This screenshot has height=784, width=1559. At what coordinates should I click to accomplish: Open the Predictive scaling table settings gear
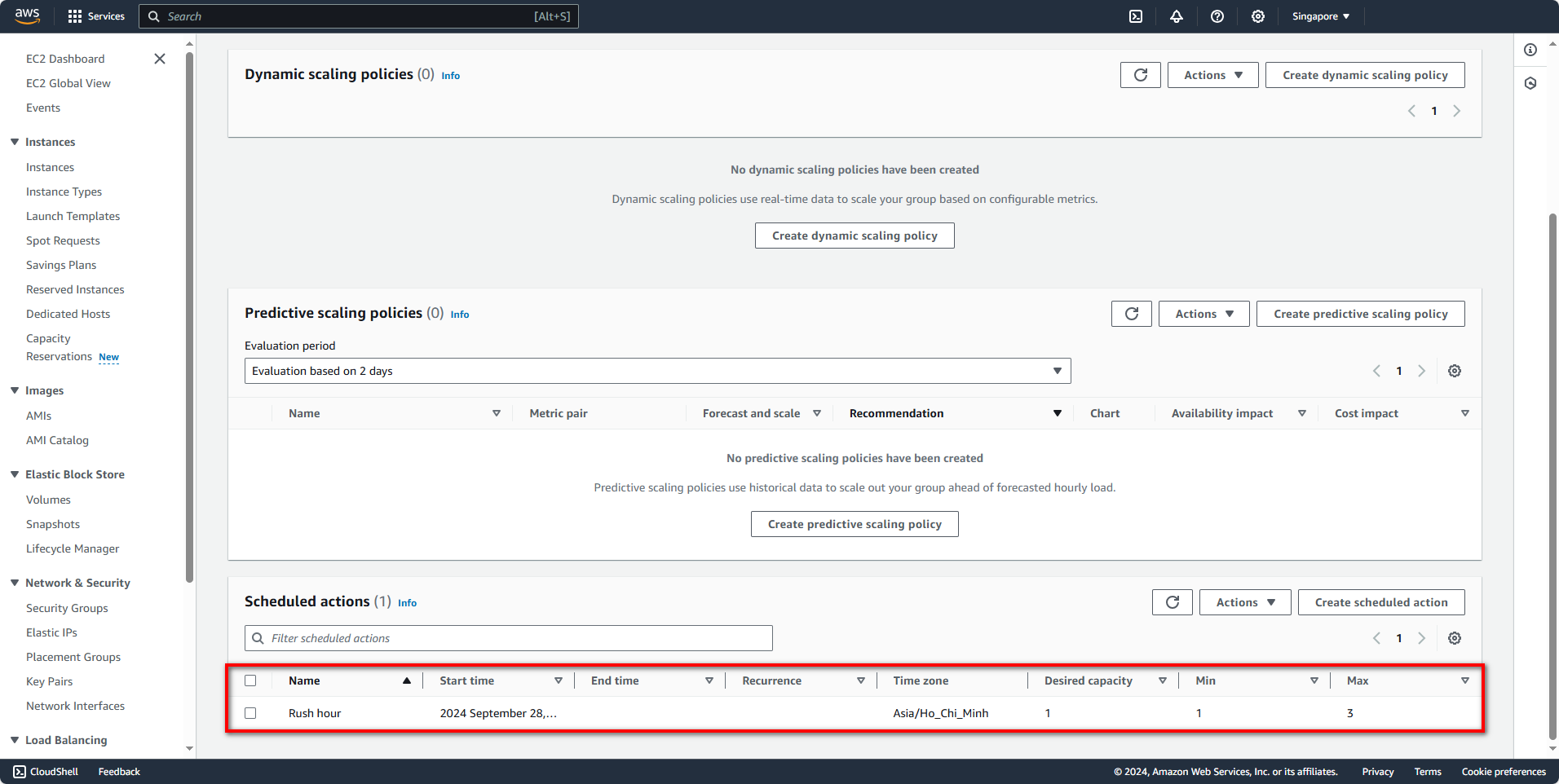1454,371
